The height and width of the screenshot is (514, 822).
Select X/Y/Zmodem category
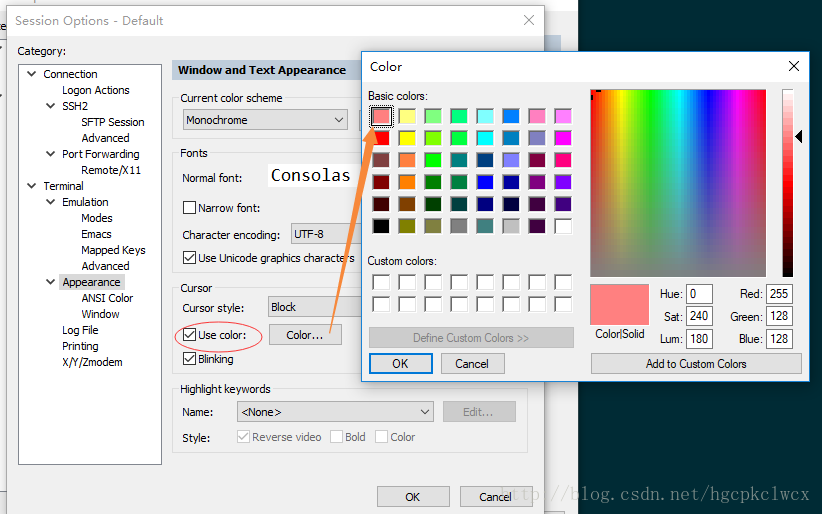pyautogui.click(x=92, y=362)
